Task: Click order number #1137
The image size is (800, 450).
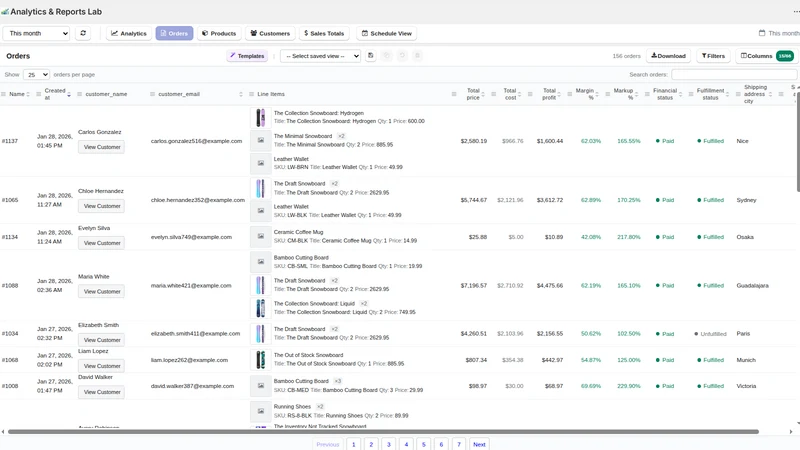Action: pyautogui.click(x=10, y=141)
